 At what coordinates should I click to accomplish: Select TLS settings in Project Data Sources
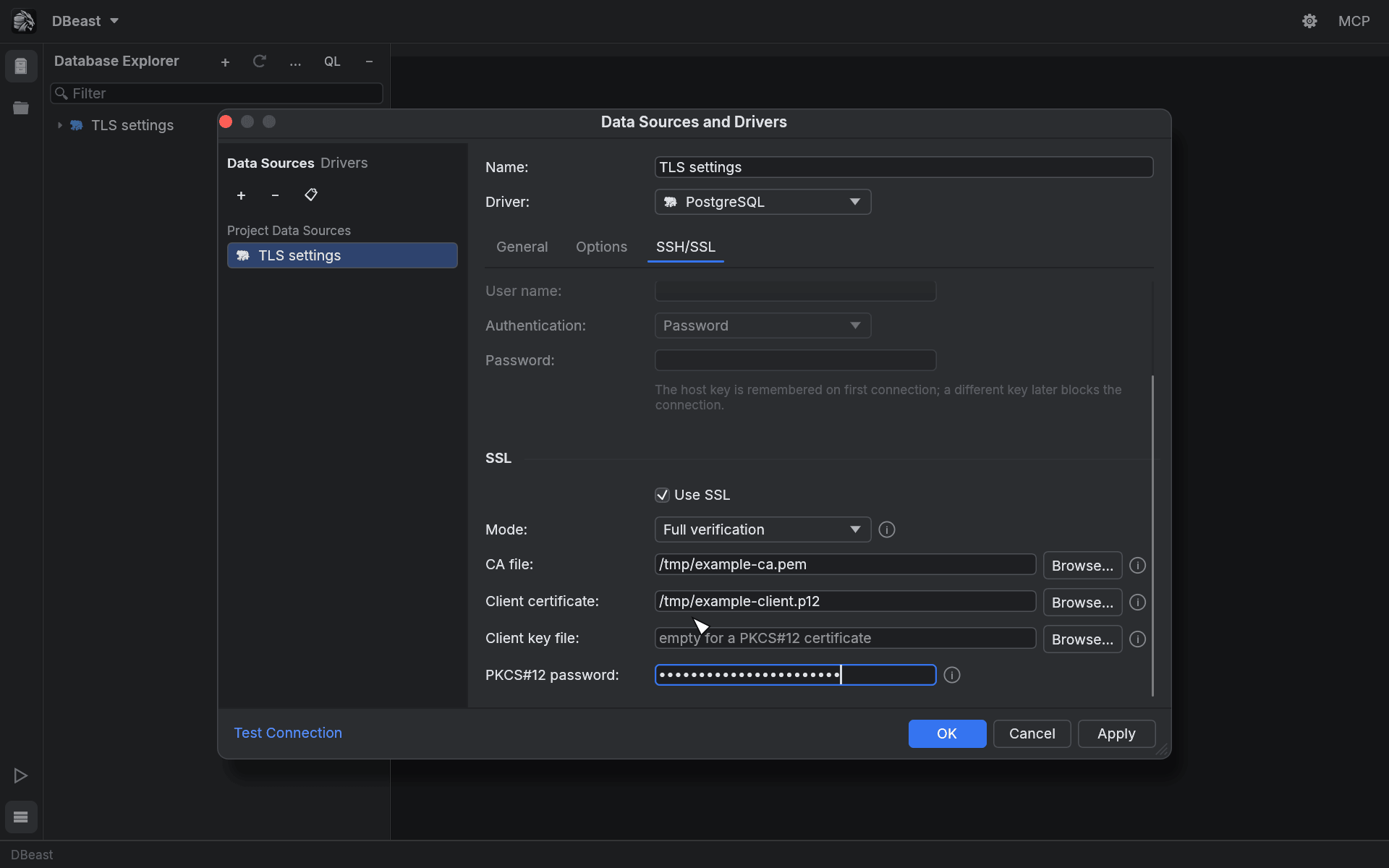click(342, 255)
